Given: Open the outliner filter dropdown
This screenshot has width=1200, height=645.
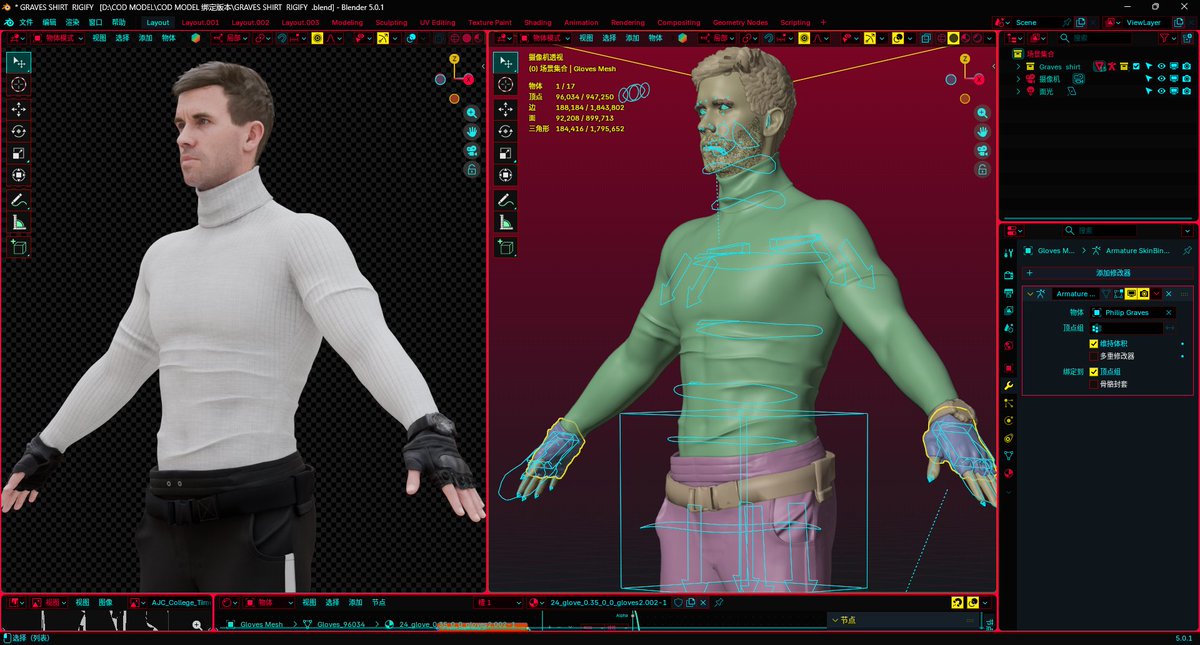Looking at the screenshot, I should 1170,38.
